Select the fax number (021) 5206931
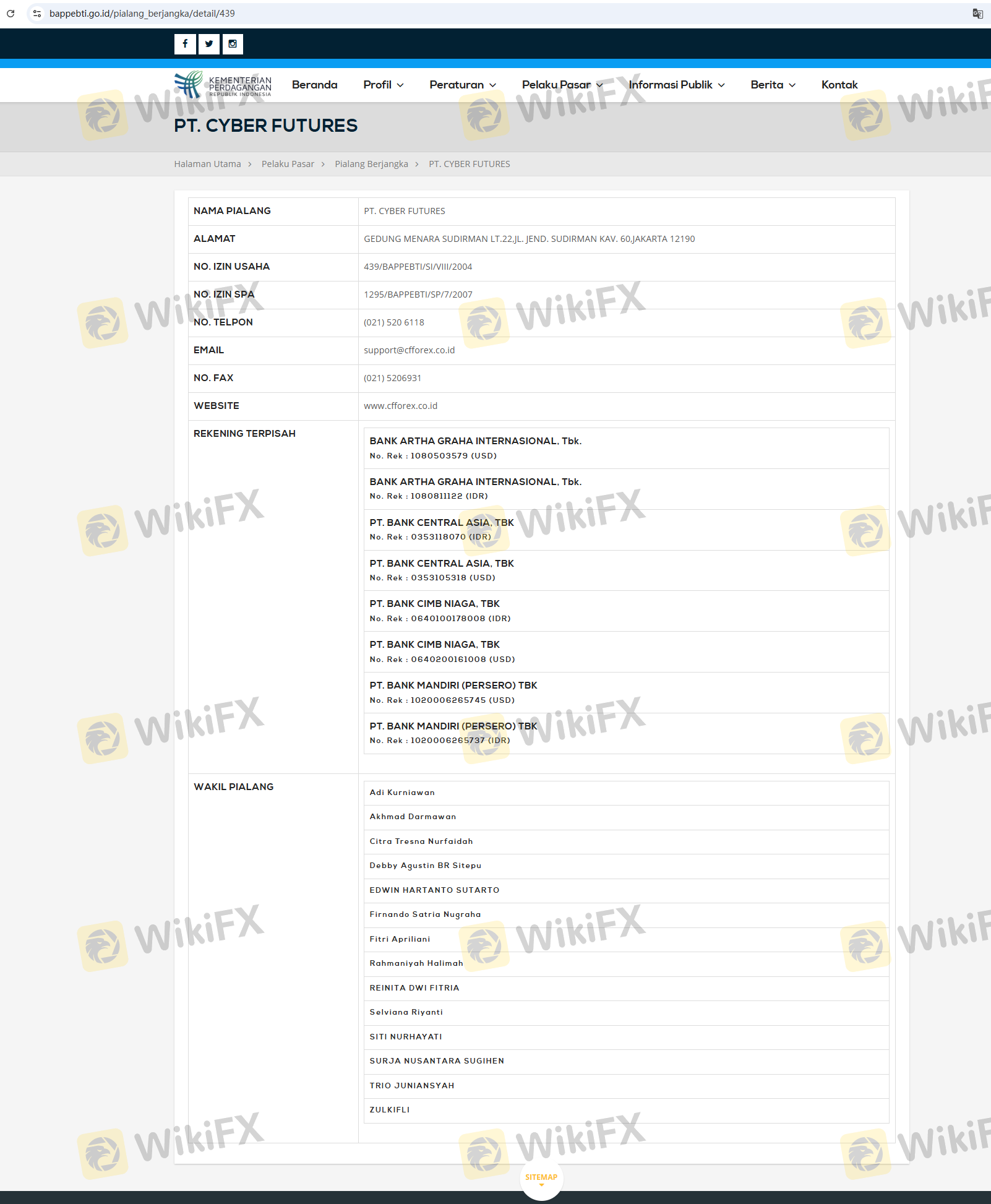This screenshot has width=991, height=1204. coord(392,378)
